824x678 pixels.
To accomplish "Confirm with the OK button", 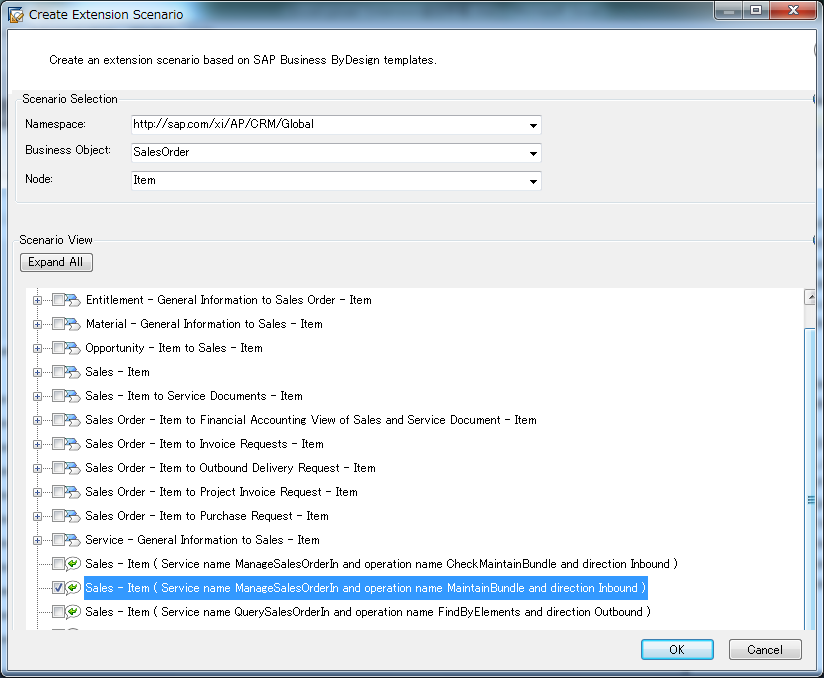I will tap(677, 650).
